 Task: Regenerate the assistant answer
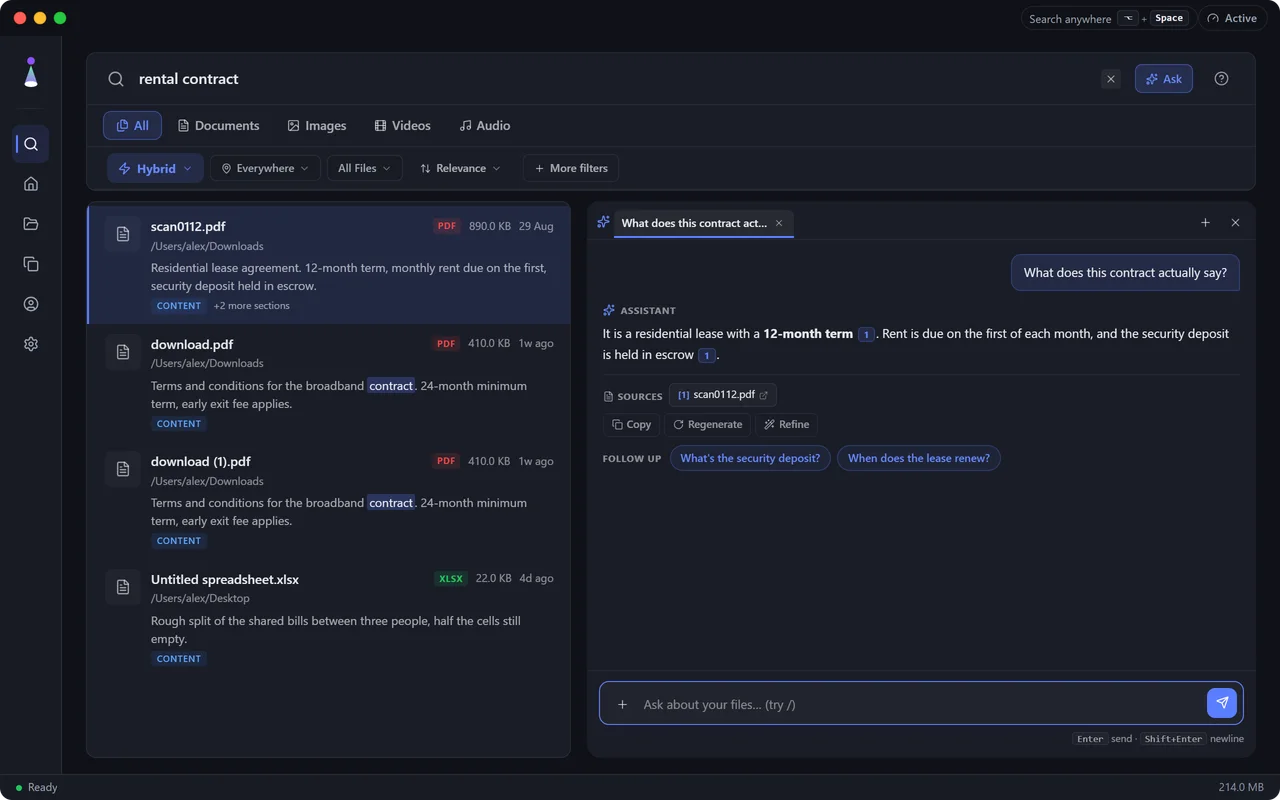(707, 424)
